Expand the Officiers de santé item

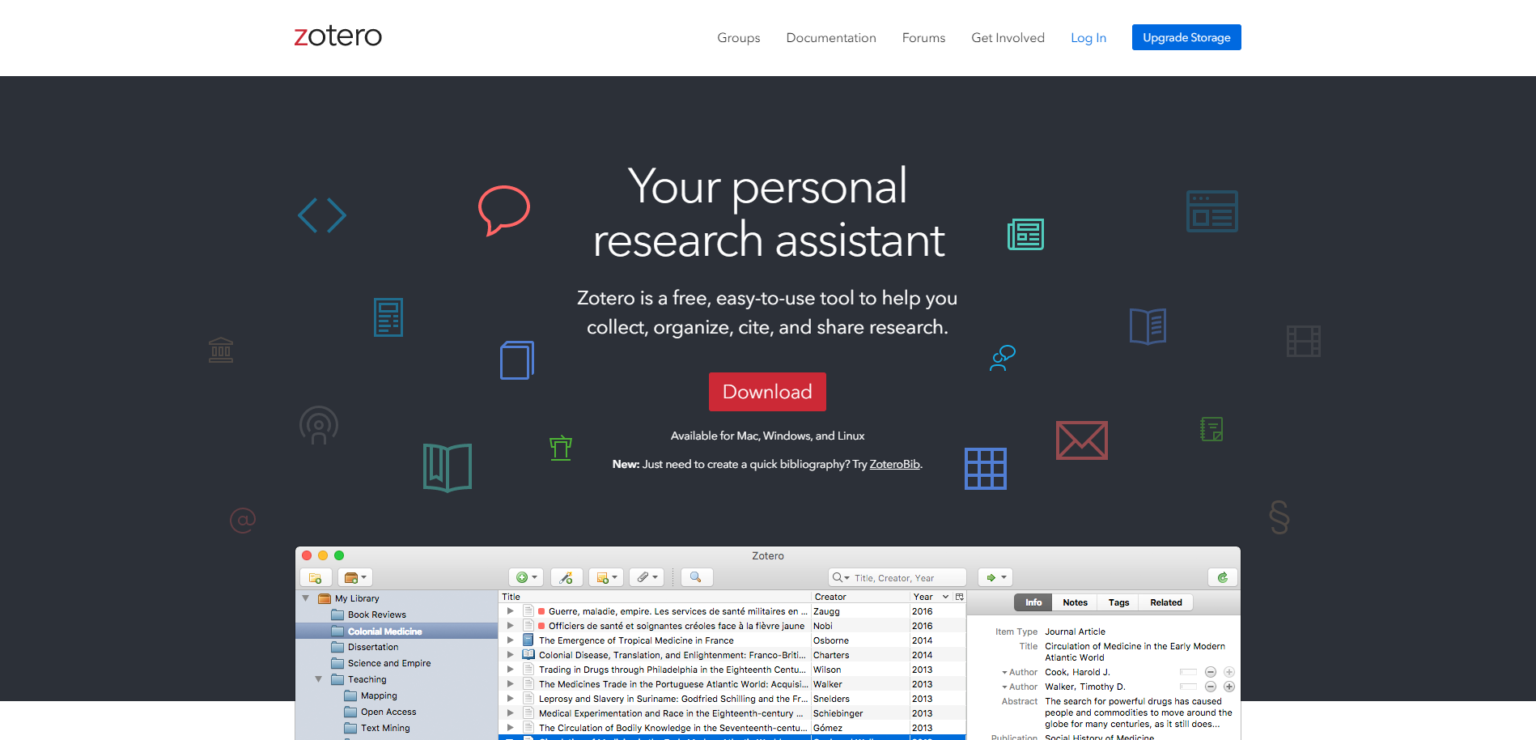click(x=510, y=626)
